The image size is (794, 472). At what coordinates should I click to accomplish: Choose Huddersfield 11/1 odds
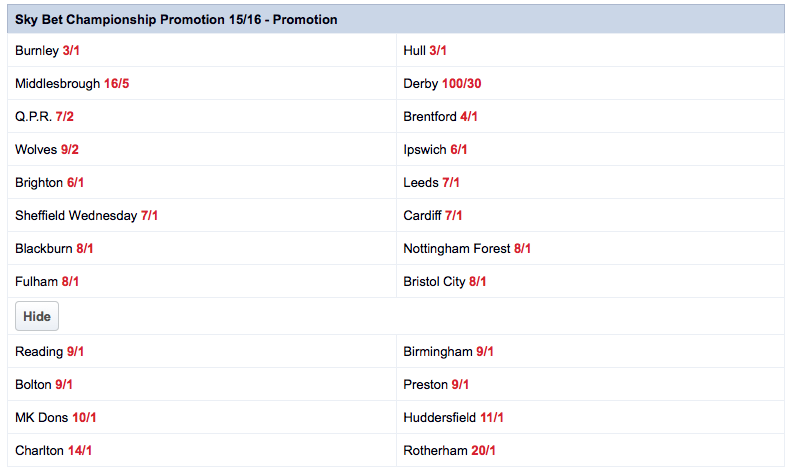(492, 417)
